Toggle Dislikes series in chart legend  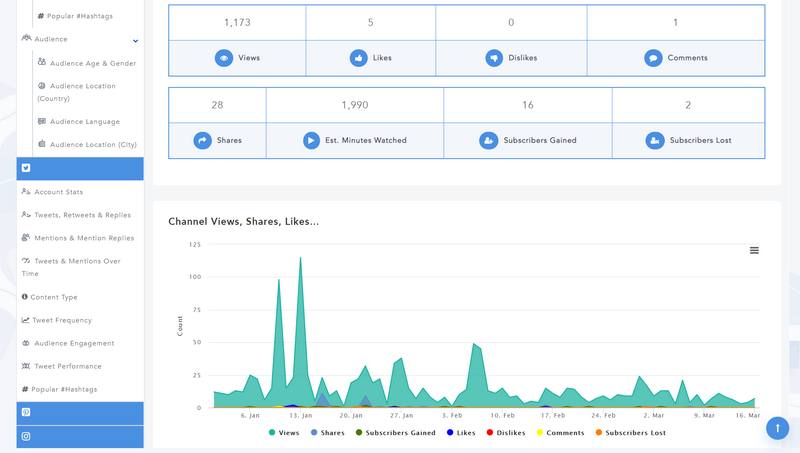click(x=506, y=433)
